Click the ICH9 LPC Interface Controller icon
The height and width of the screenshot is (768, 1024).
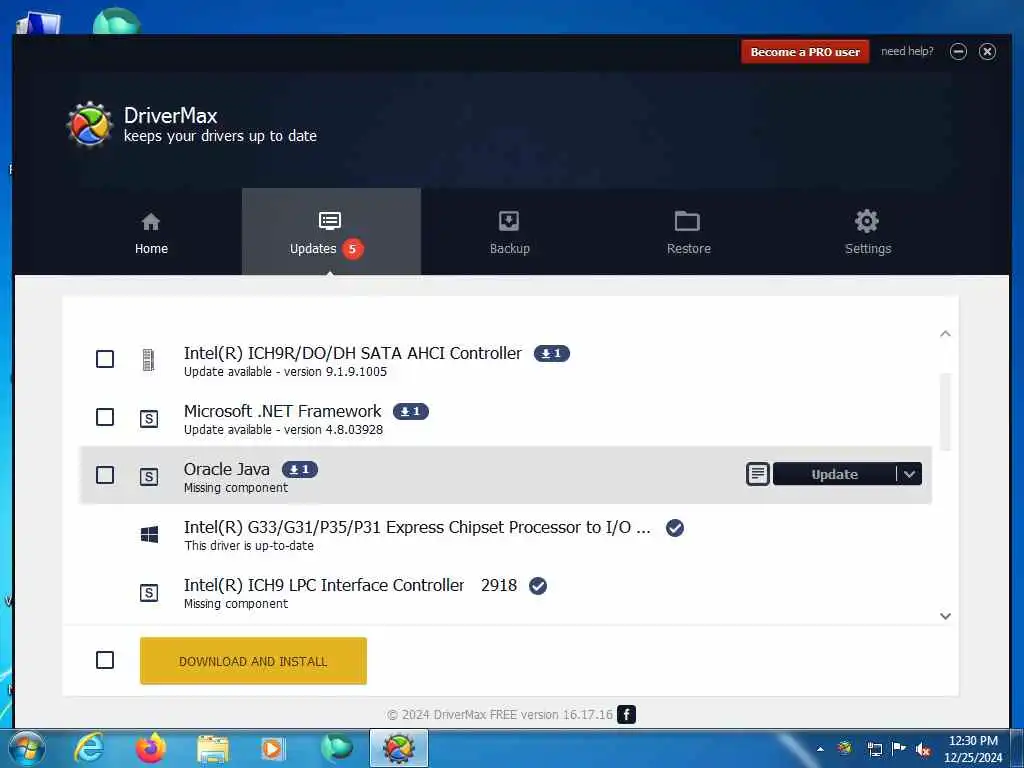[x=149, y=593]
